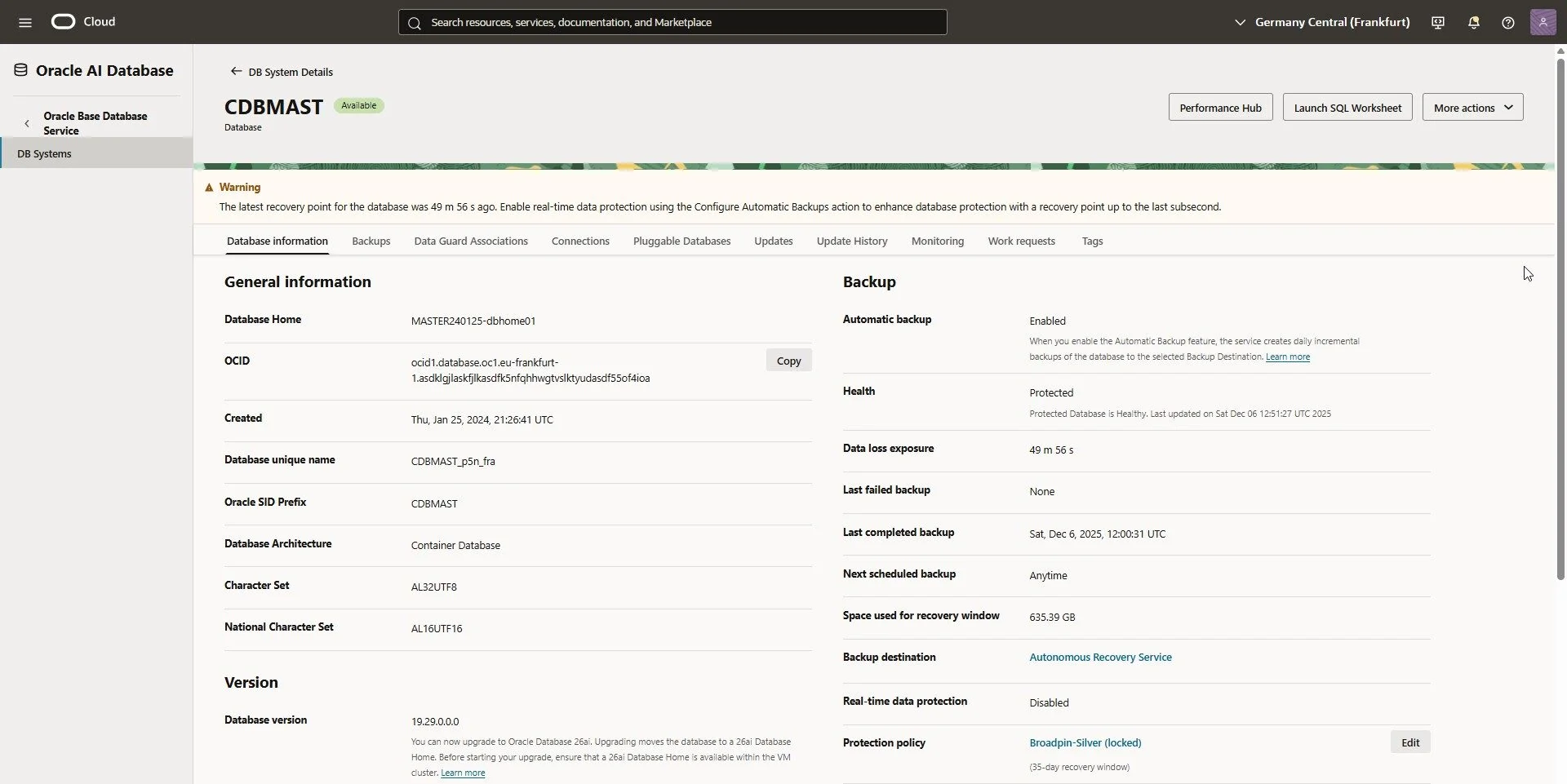Click the Real-time data protection Disabled value
Screen dimensions: 1567x784
[x=1049, y=702]
